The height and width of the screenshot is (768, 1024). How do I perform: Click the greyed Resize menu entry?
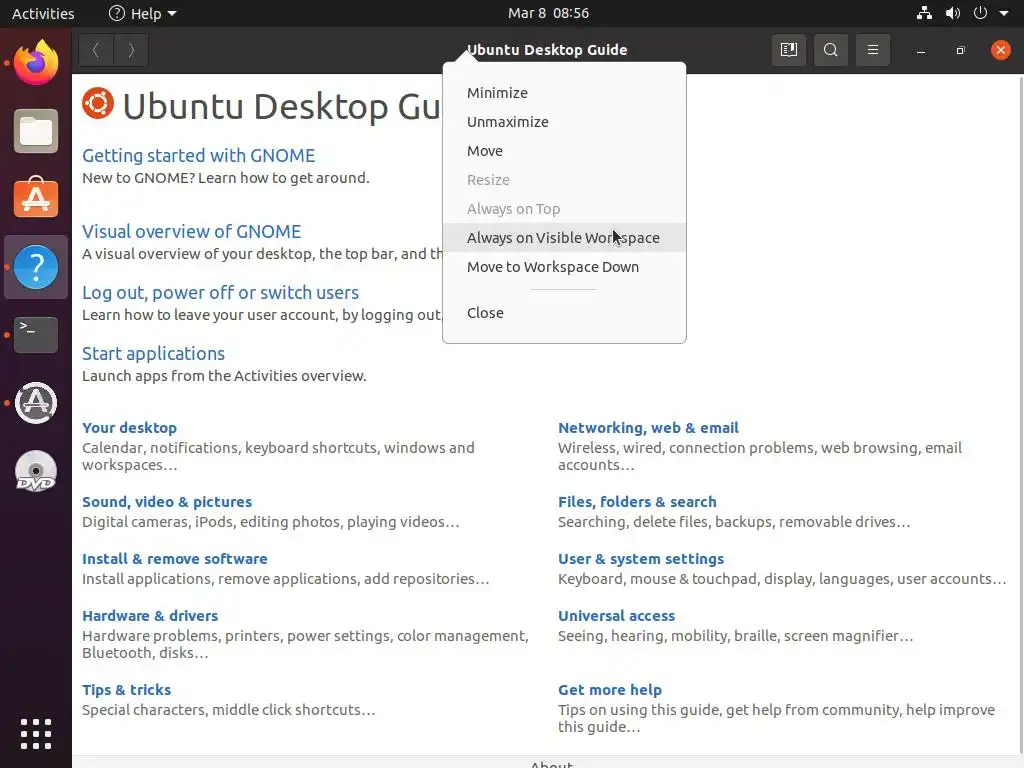tap(564, 180)
